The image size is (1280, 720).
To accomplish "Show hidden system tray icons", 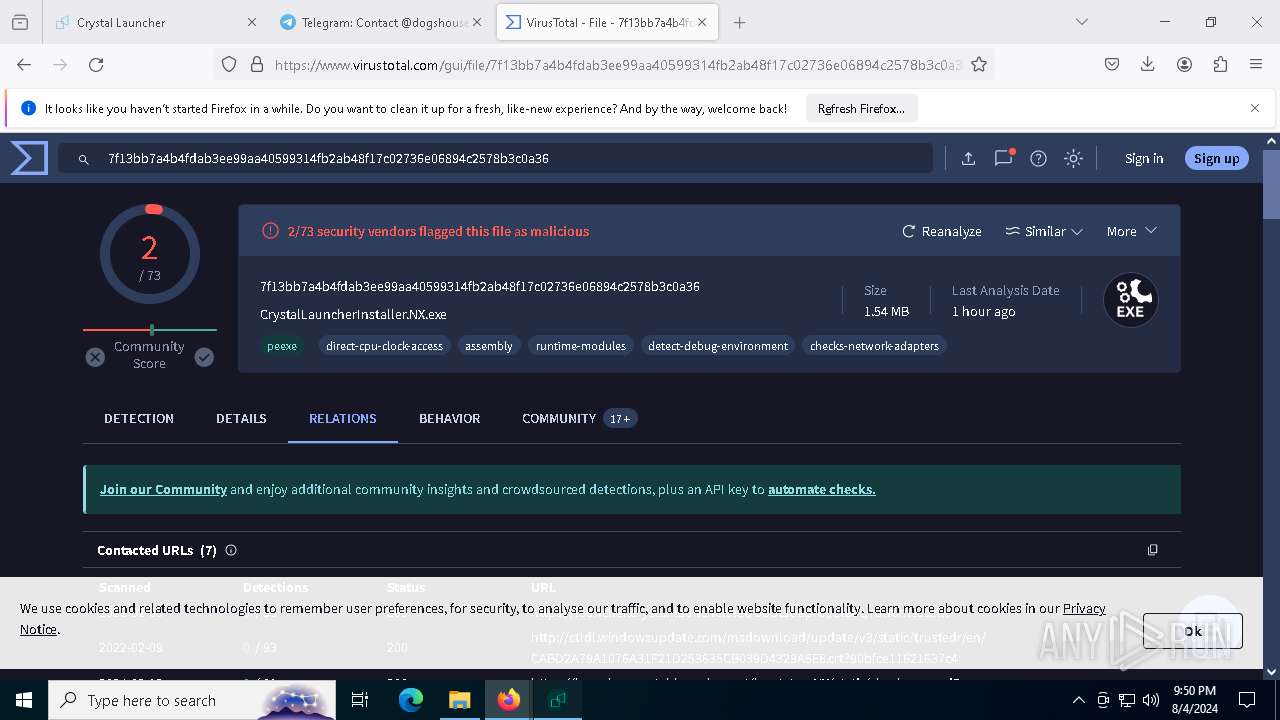I will pos(1078,700).
